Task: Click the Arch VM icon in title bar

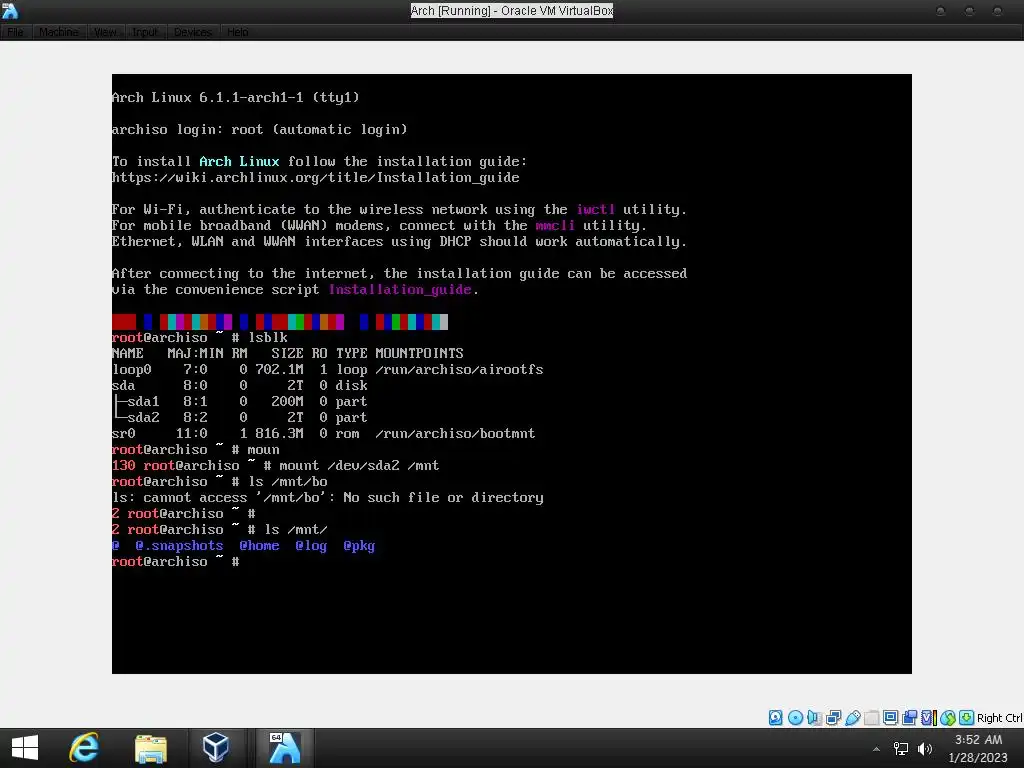Action: coord(10,10)
